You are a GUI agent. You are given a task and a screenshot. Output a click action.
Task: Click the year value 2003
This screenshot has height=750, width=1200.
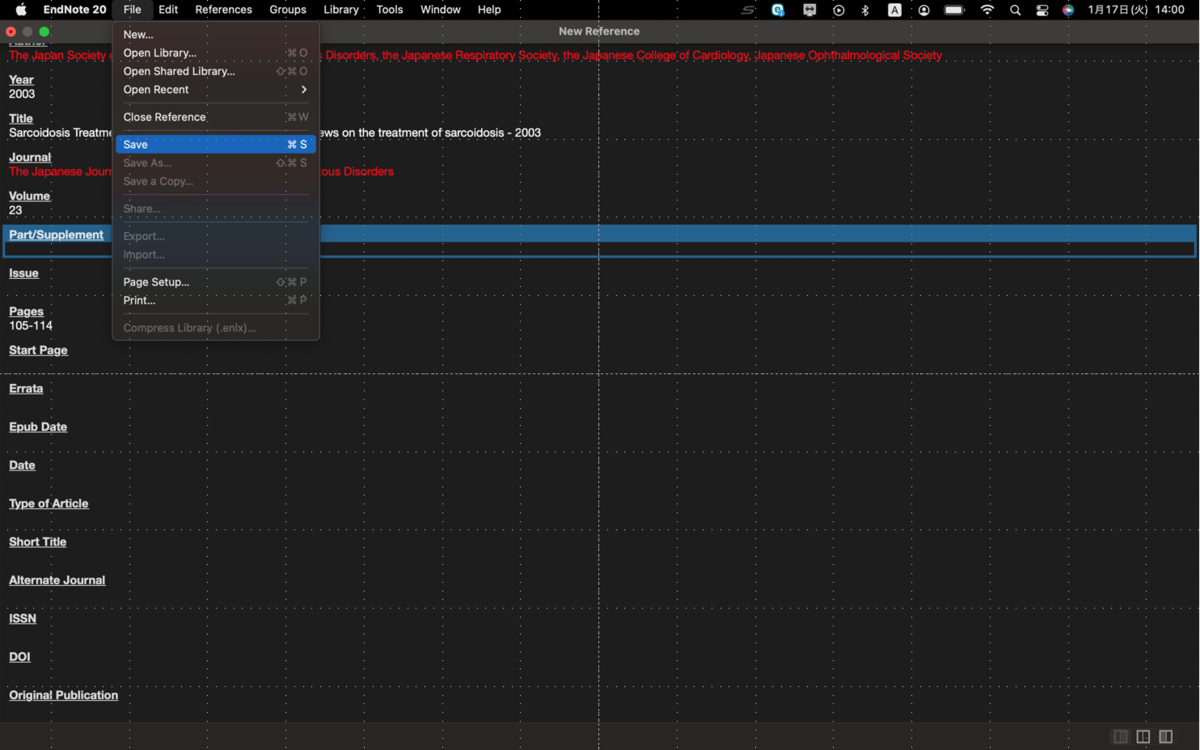point(22,94)
